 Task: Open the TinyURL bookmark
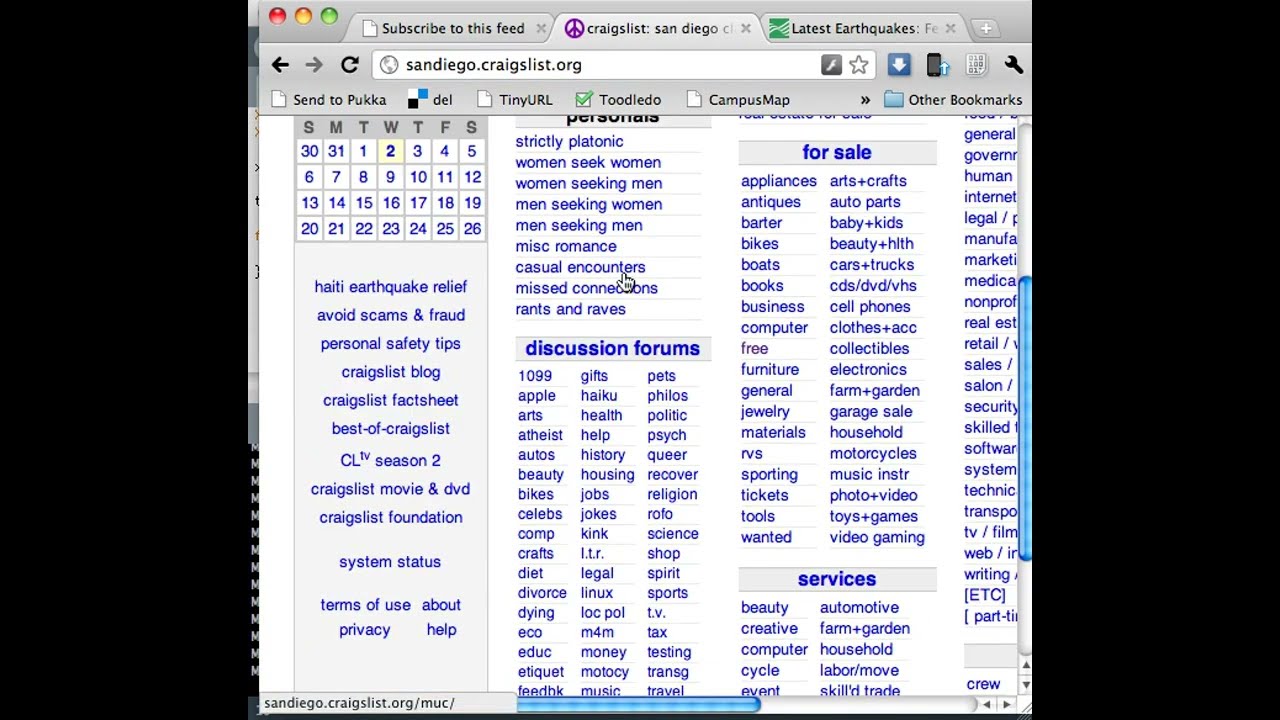point(514,100)
